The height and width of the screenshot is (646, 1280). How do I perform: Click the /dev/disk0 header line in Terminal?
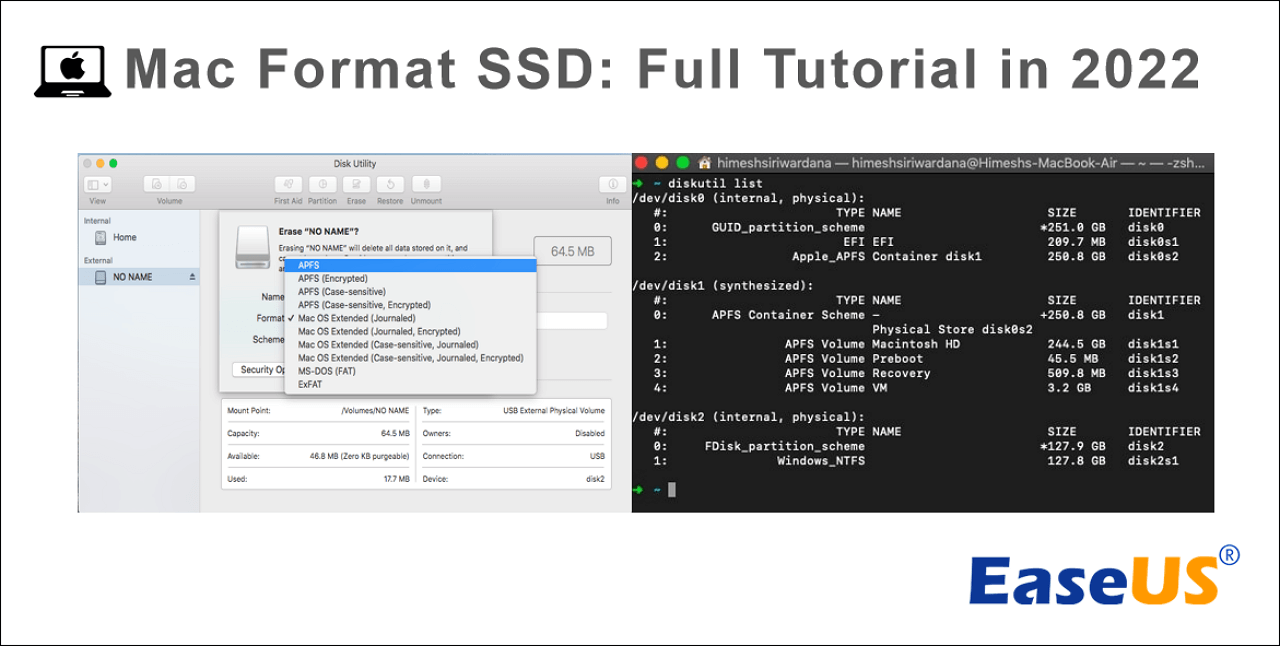(x=749, y=198)
